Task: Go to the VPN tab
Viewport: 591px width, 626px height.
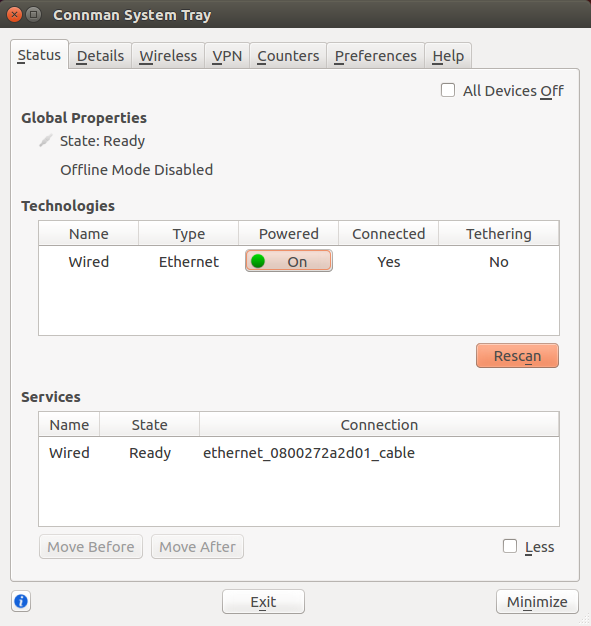Action: (x=227, y=56)
